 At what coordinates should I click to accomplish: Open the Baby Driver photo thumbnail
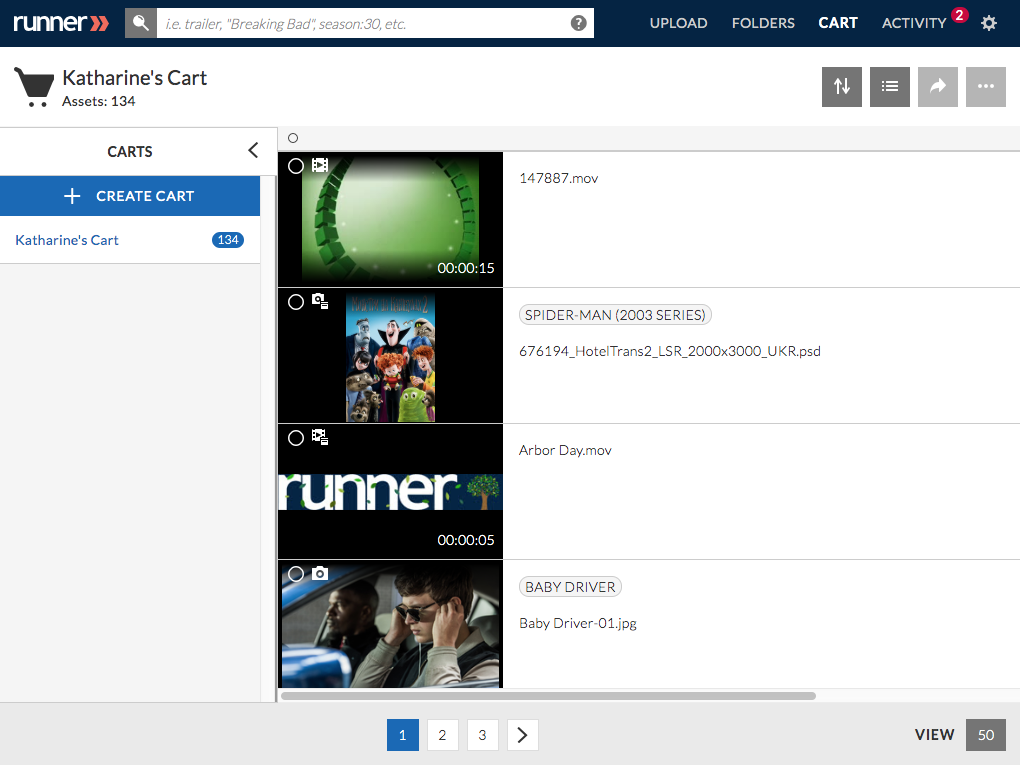pos(390,624)
